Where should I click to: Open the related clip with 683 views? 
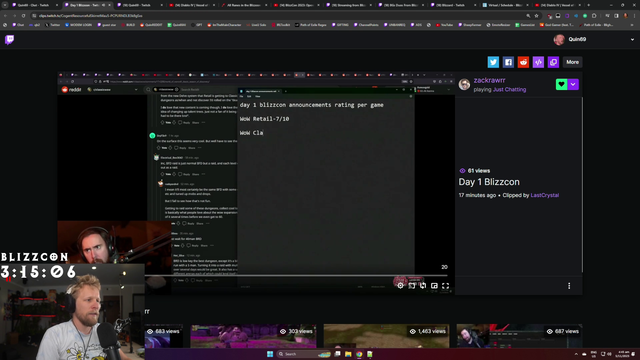pyautogui.click(x=164, y=336)
